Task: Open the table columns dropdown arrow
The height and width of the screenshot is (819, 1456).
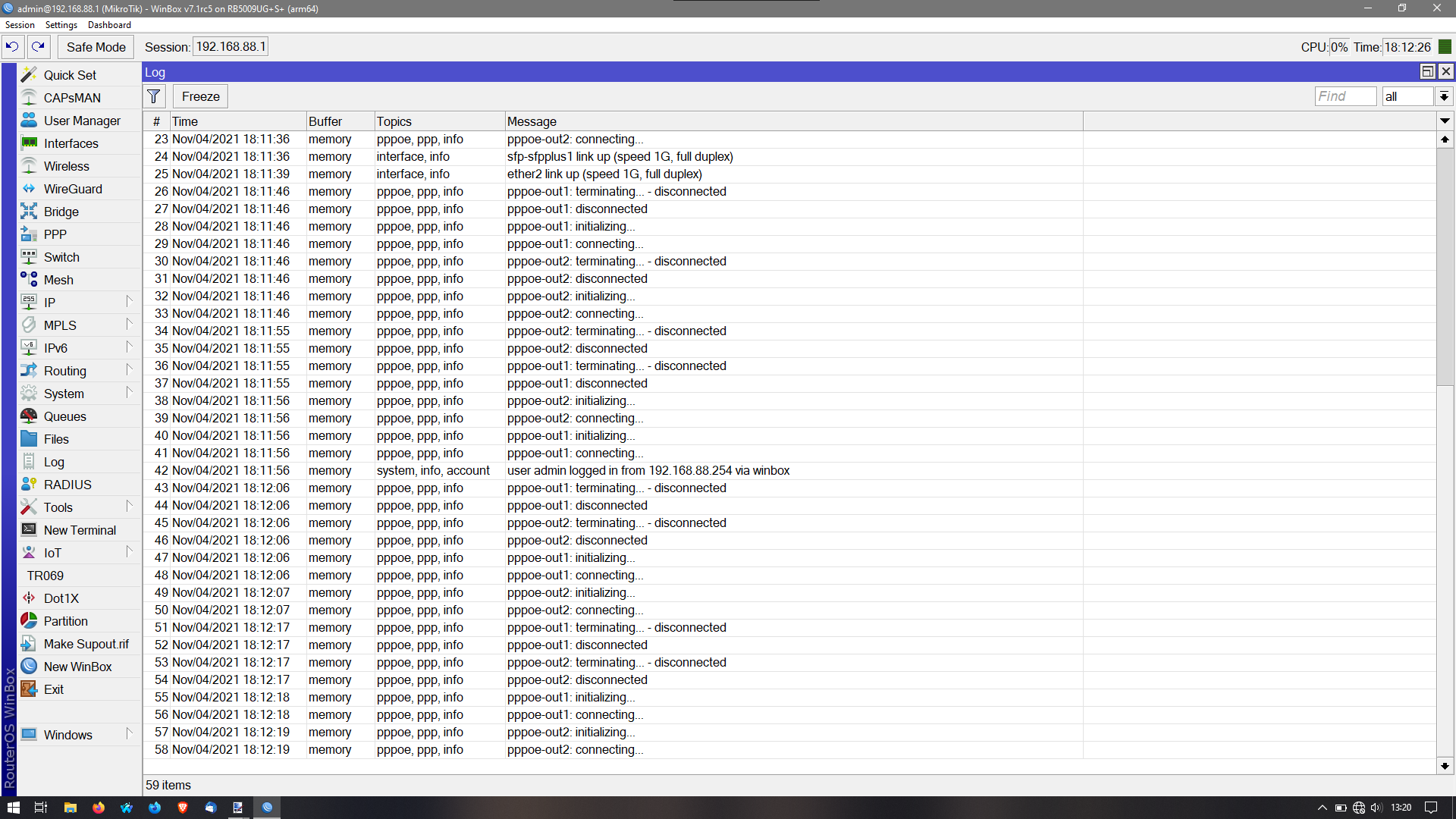Action: [1445, 121]
